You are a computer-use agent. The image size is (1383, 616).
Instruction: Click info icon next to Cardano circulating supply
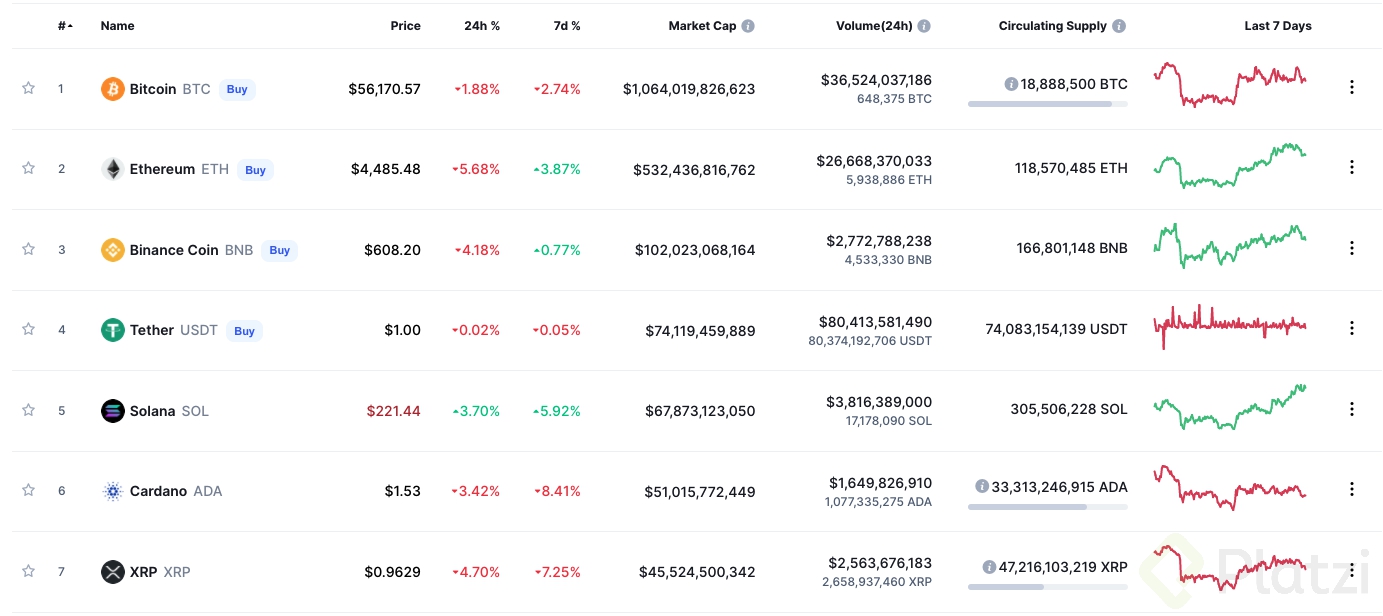[982, 487]
